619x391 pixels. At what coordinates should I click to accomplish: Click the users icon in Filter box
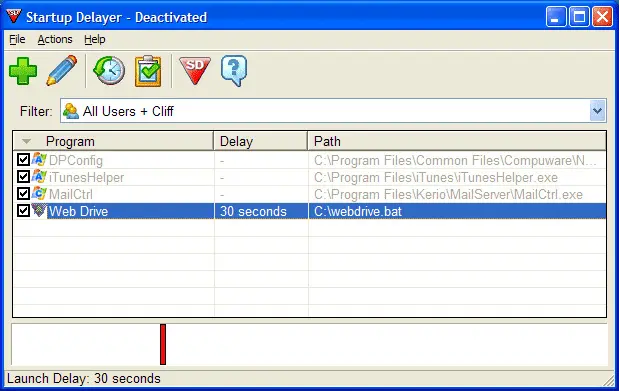[71, 111]
